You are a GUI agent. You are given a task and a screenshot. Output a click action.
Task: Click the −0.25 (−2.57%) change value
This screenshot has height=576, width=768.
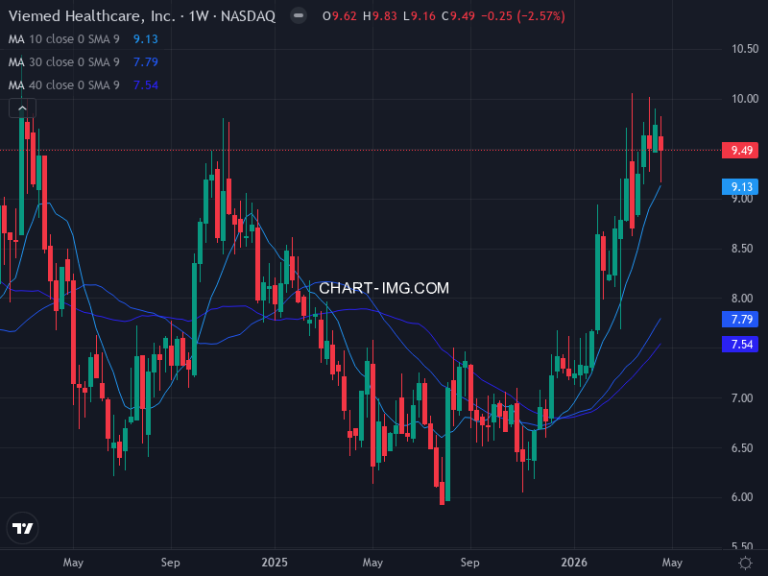coord(523,16)
